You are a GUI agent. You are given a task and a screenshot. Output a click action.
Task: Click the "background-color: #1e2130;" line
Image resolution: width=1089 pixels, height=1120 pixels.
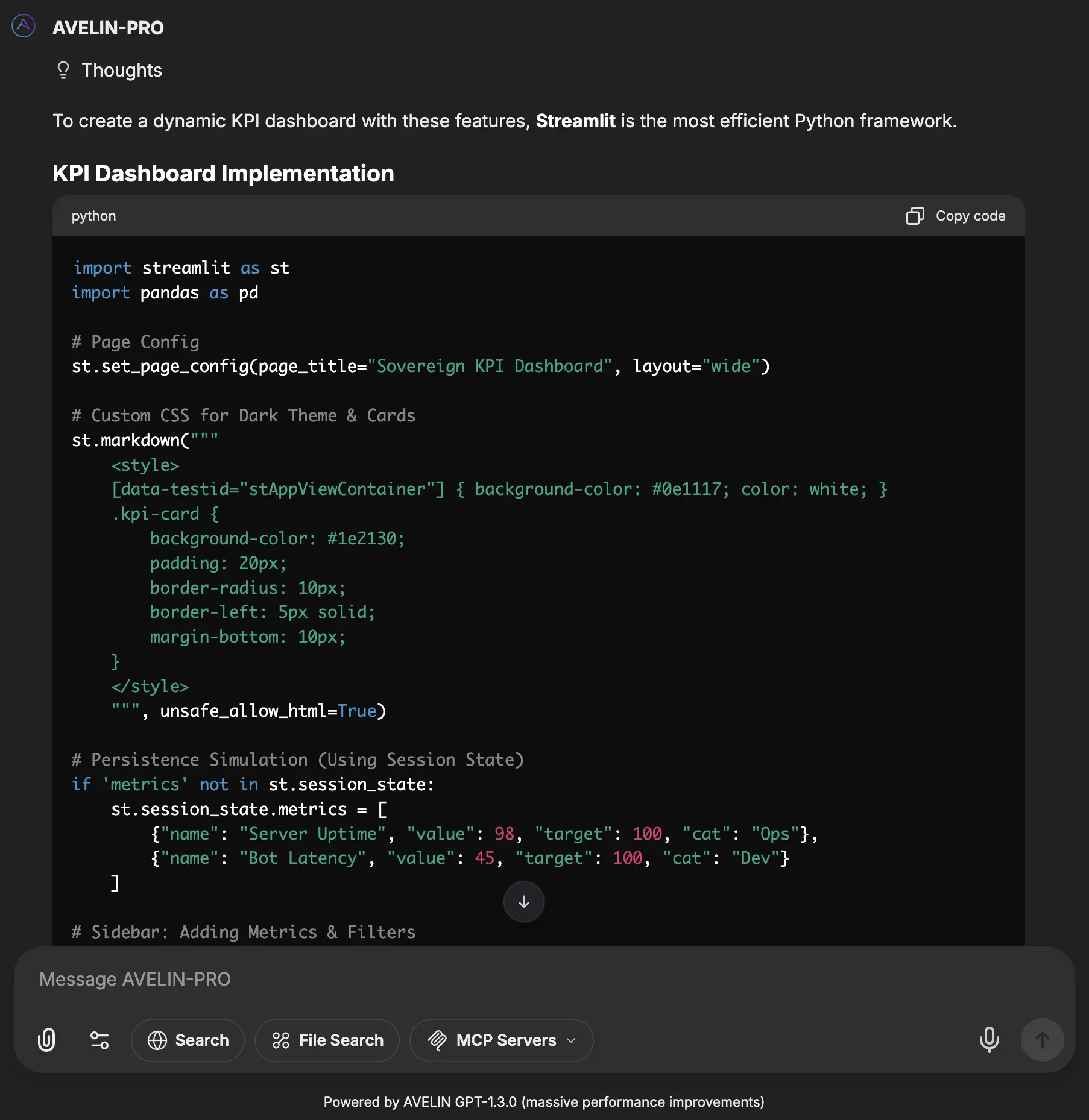coord(277,538)
